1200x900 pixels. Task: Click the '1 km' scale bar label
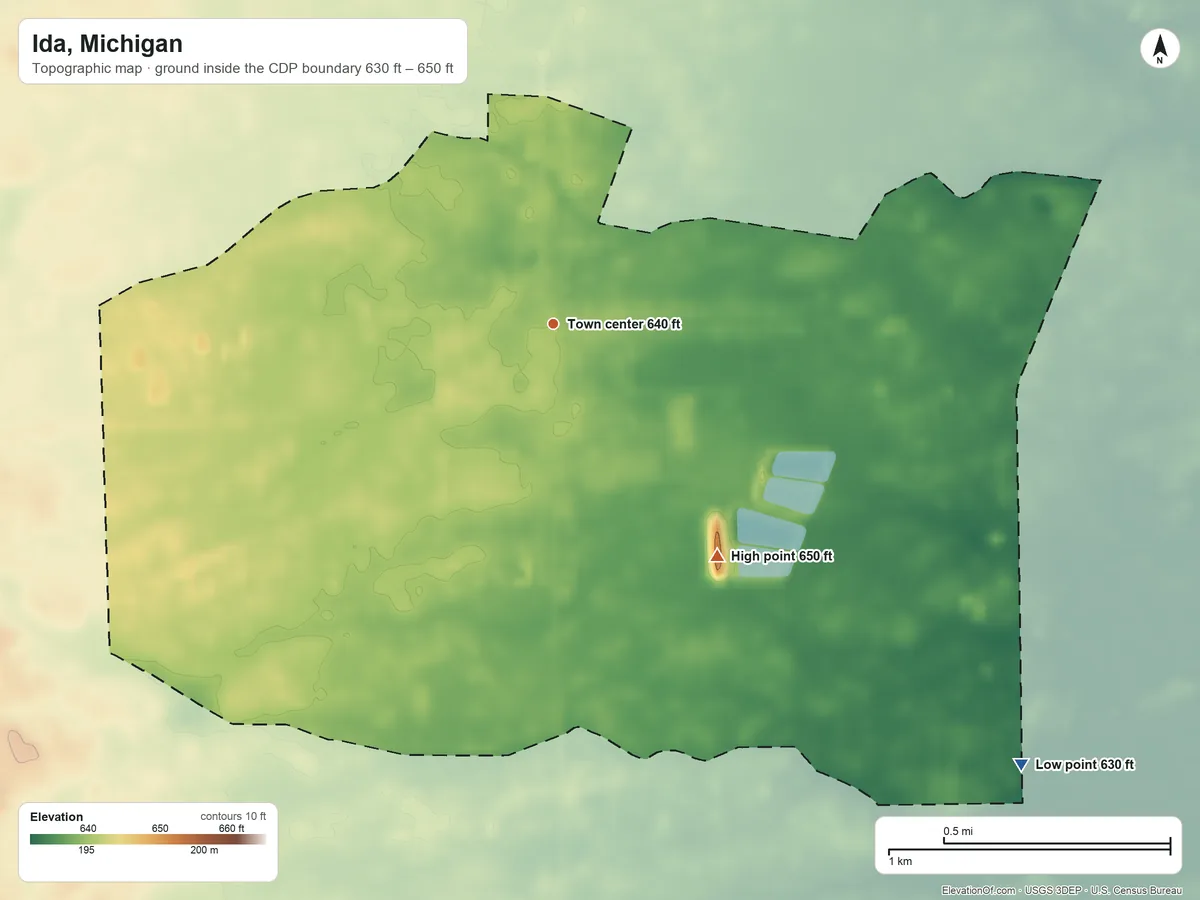click(900, 861)
